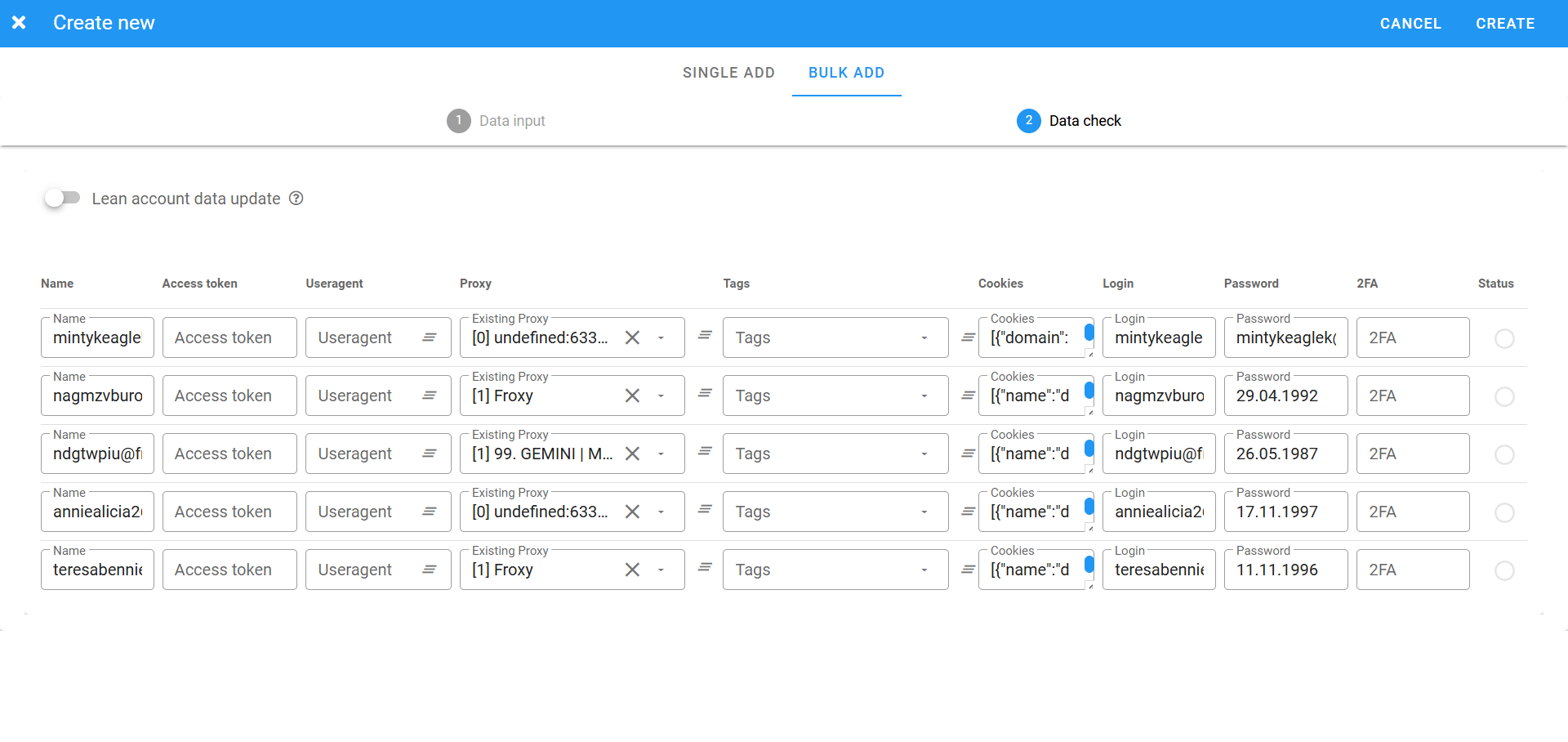
Task: Select status radio in teresabennie row
Action: click(x=1504, y=570)
